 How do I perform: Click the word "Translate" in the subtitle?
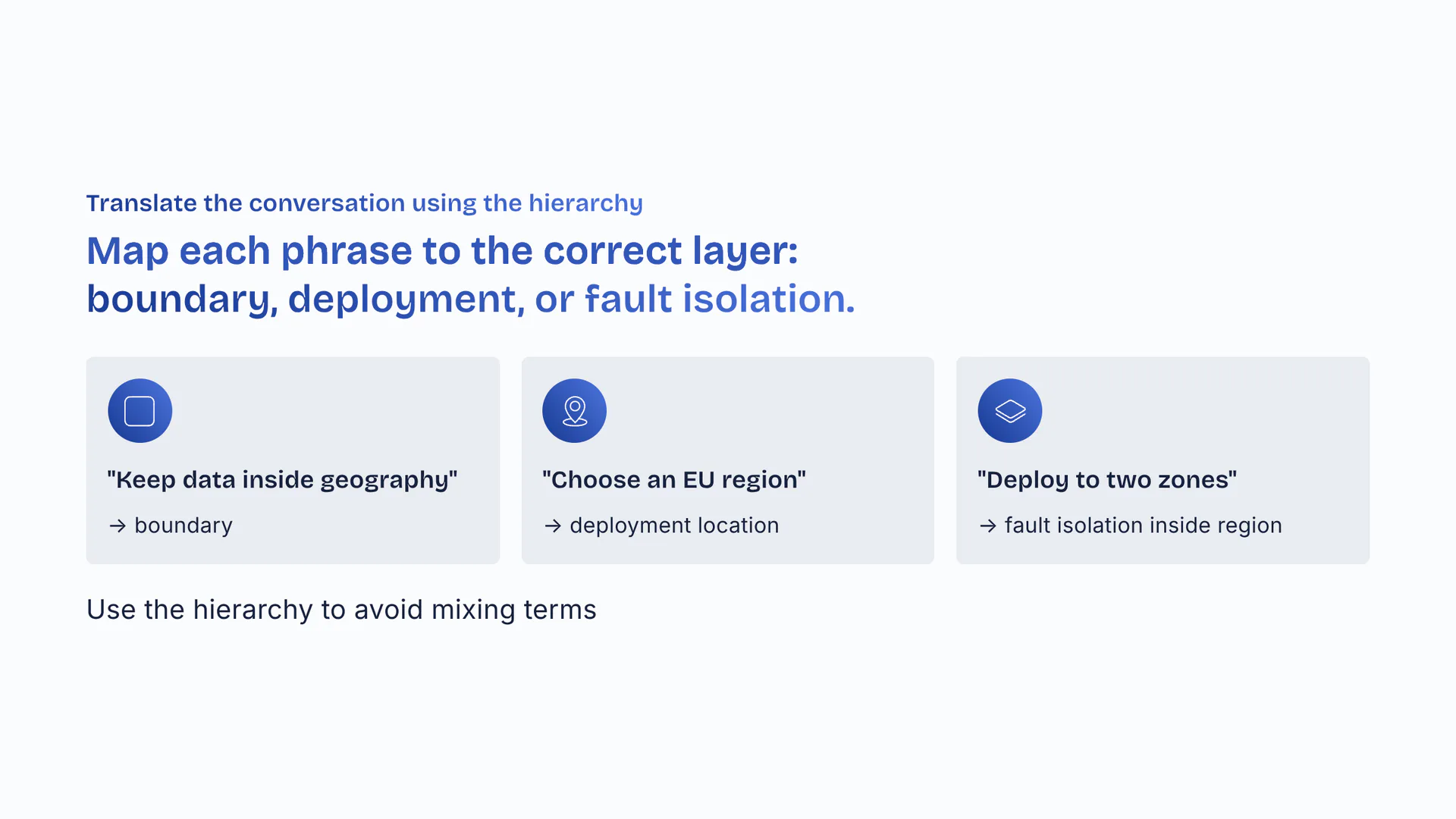[142, 203]
